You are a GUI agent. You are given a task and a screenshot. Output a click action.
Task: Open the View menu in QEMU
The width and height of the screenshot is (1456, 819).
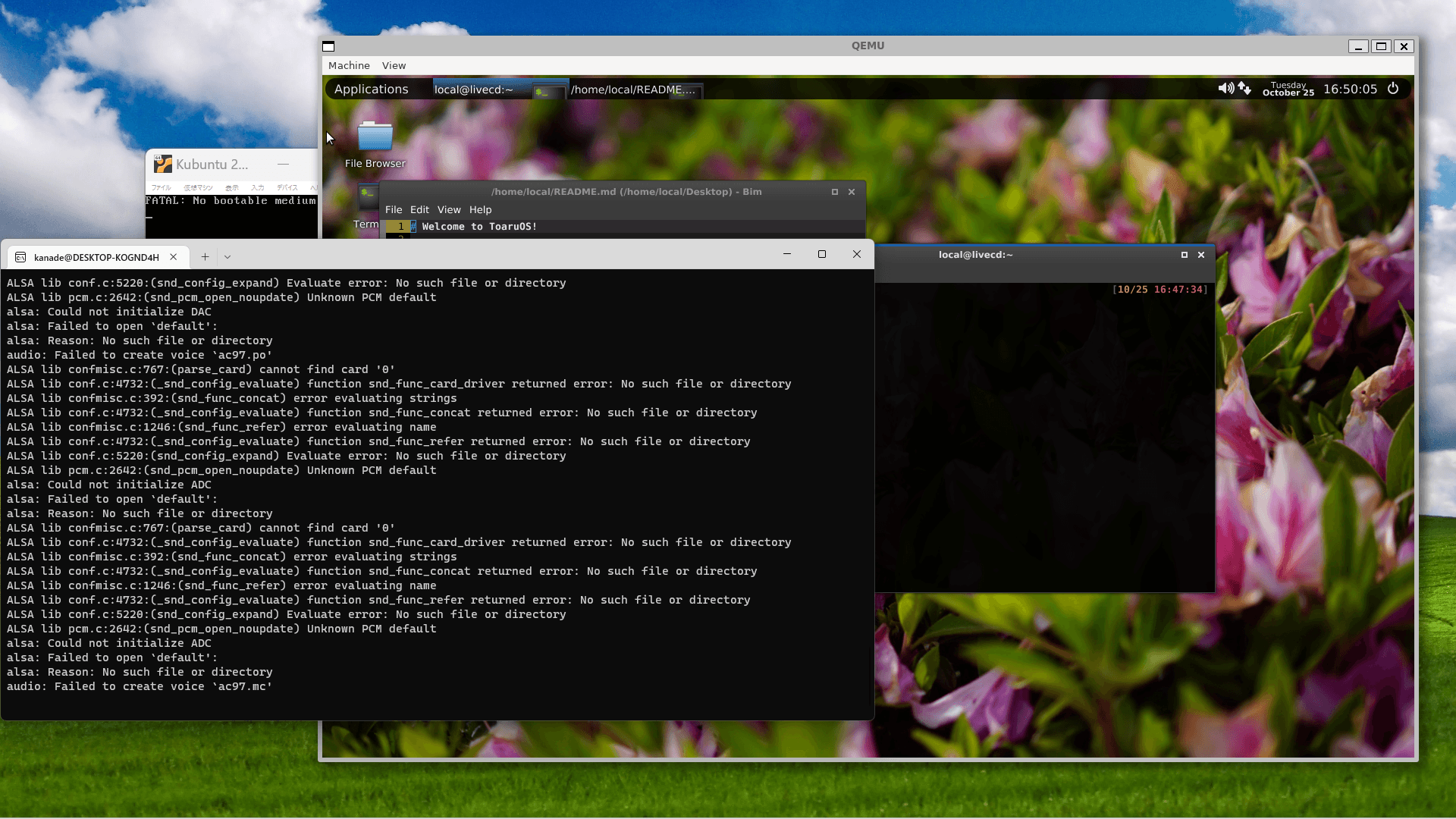pos(394,66)
